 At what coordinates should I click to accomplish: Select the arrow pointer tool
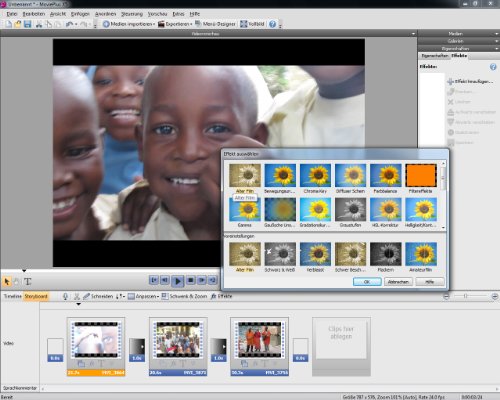coord(6,282)
